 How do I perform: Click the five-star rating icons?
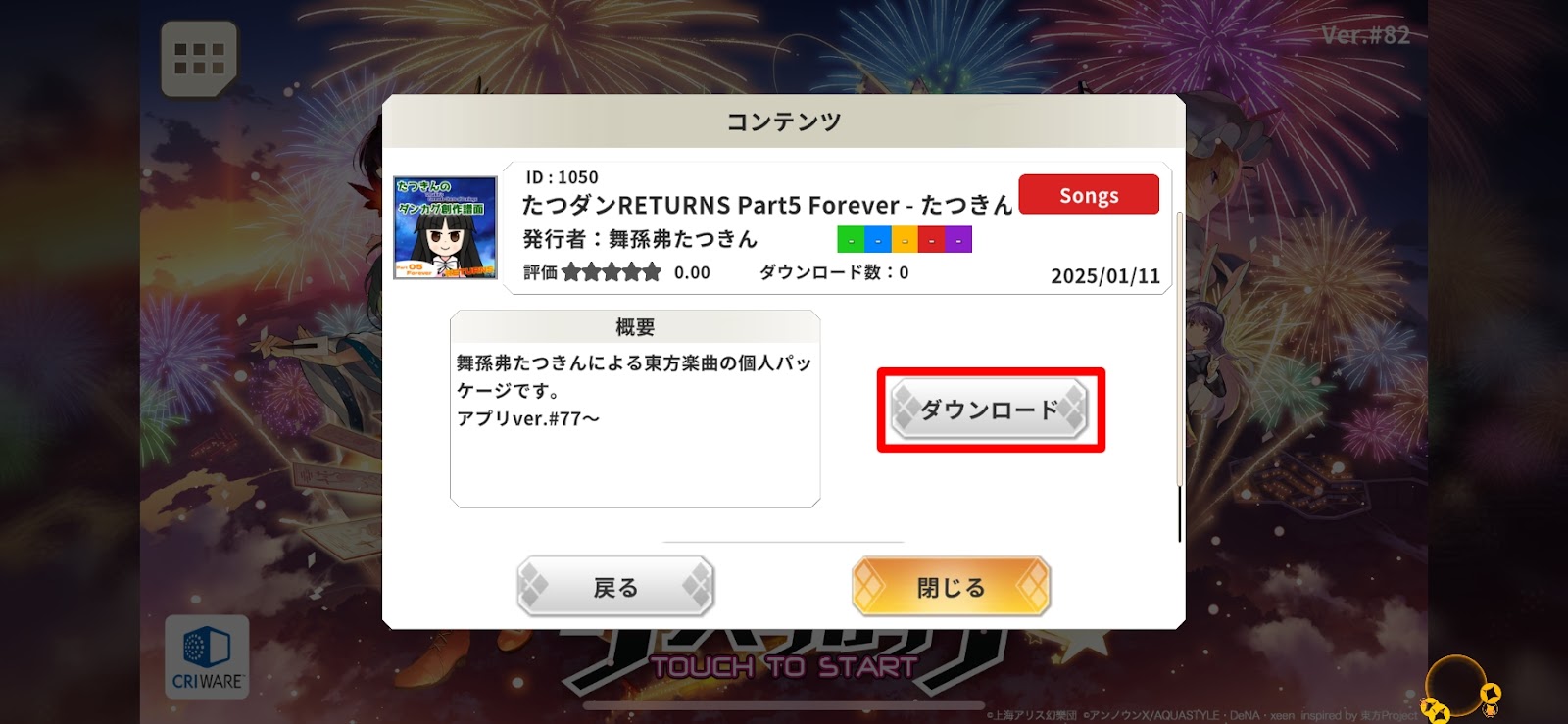tap(612, 272)
